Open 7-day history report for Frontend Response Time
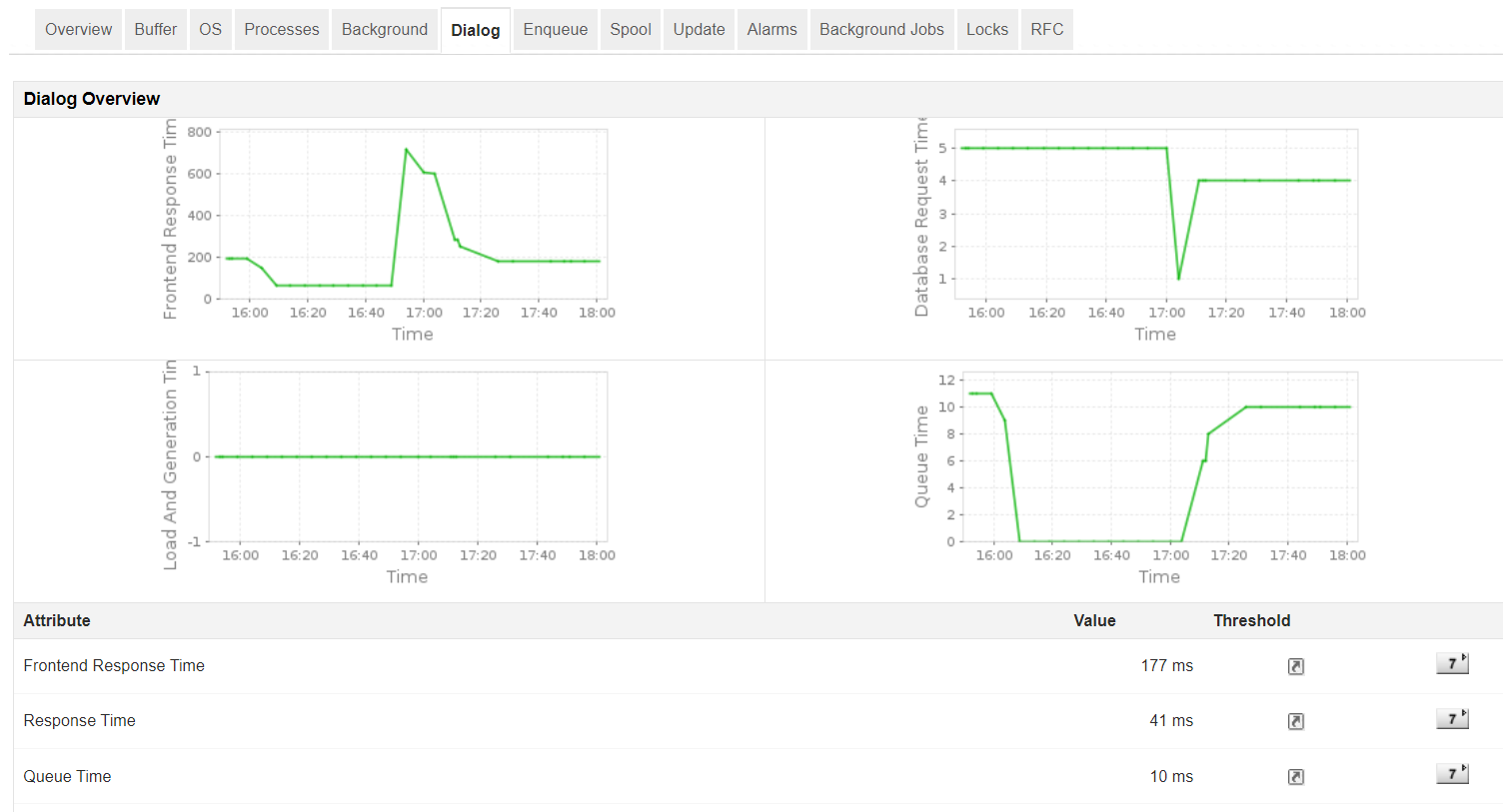 point(1450,662)
